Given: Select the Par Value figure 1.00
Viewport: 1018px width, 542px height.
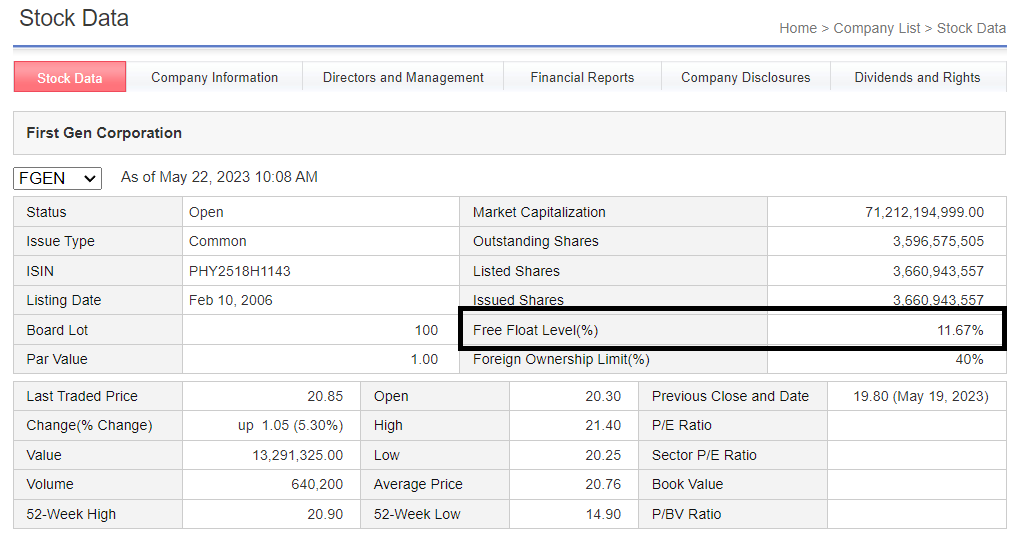Looking at the screenshot, I should click(425, 360).
